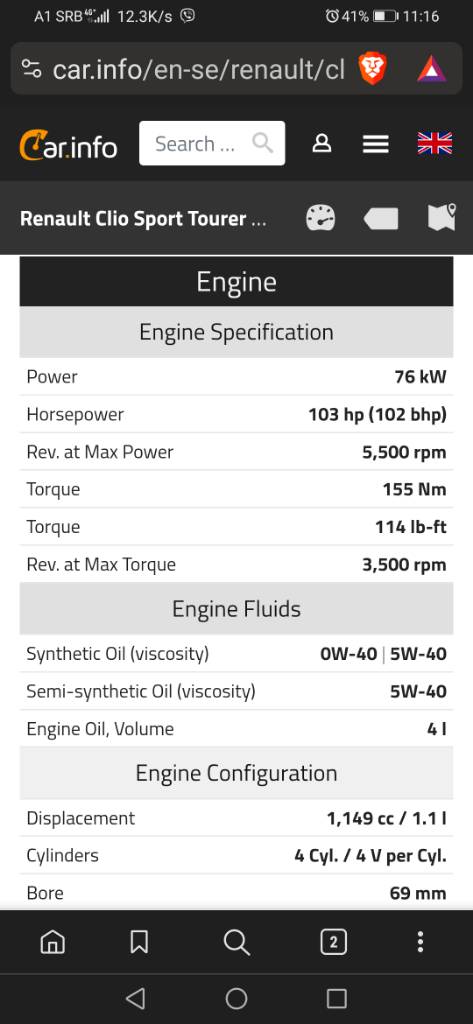Open the Brave Shields lion icon
The image size is (473, 1024).
[x=372, y=69]
